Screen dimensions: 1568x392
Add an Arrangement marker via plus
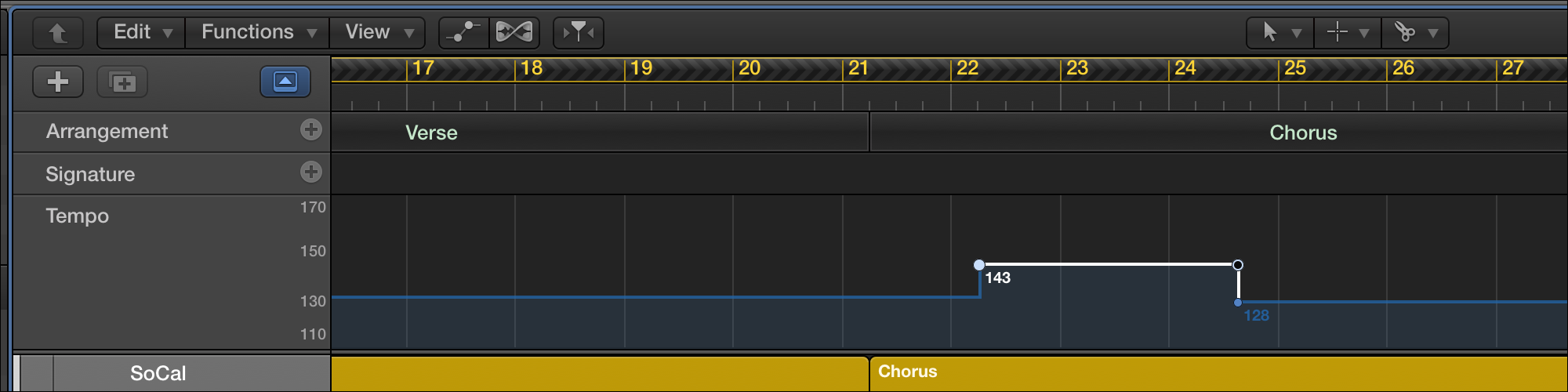(311, 130)
